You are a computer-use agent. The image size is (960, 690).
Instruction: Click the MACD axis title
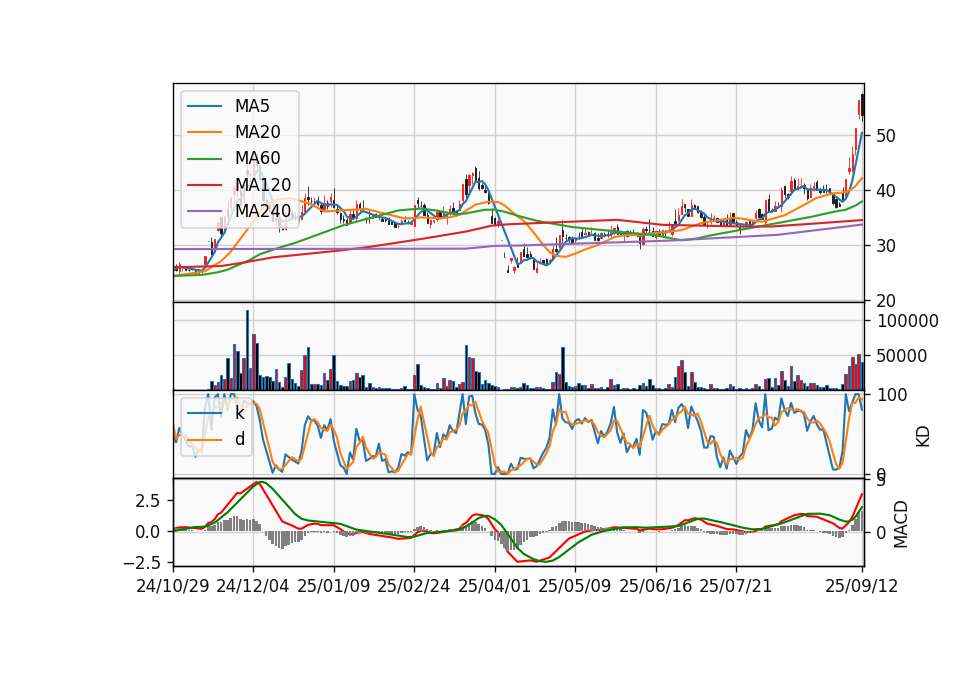click(901, 524)
